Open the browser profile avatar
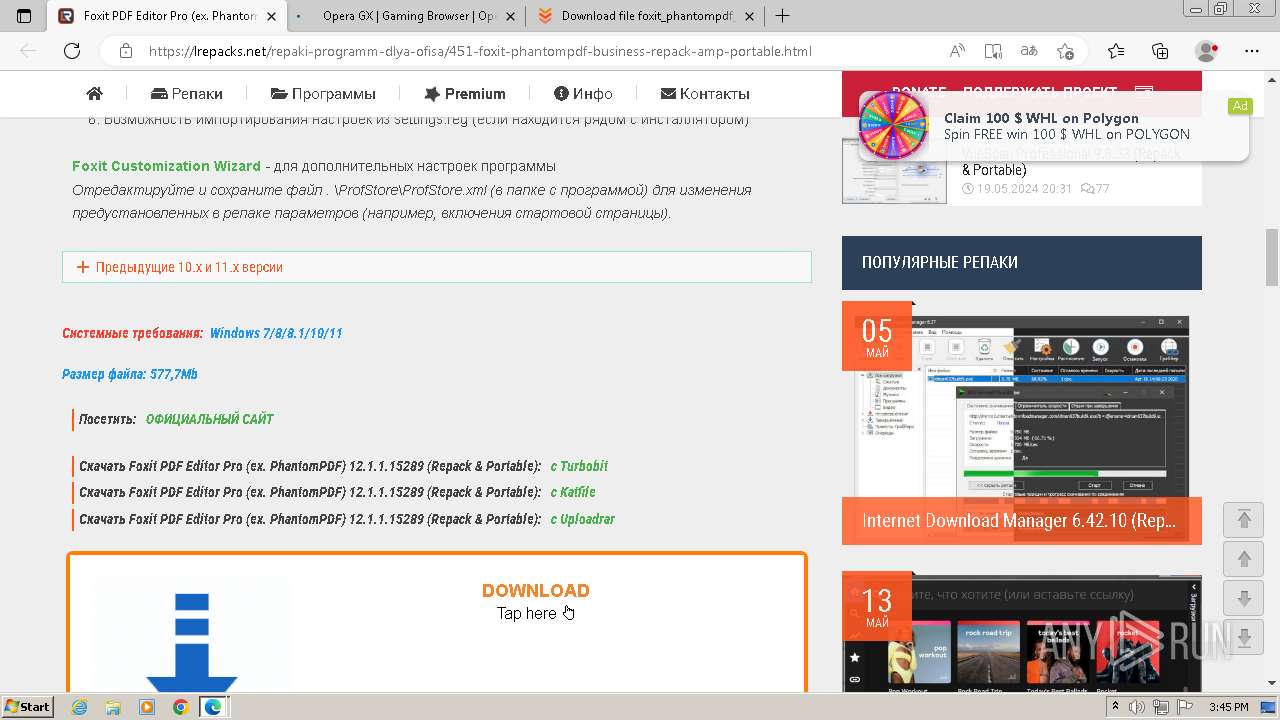 pyautogui.click(x=1207, y=51)
